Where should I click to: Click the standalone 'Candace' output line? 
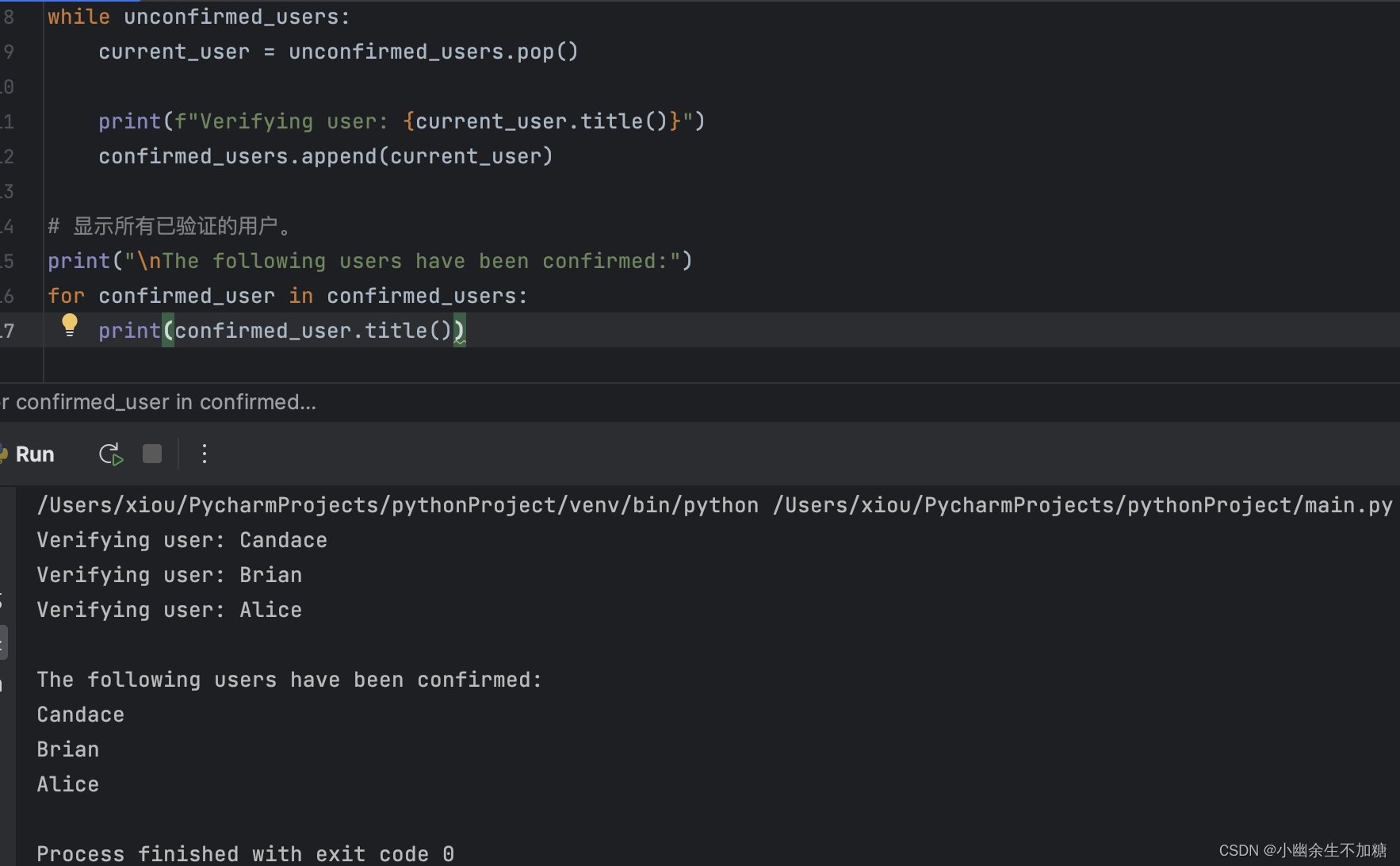tap(81, 715)
